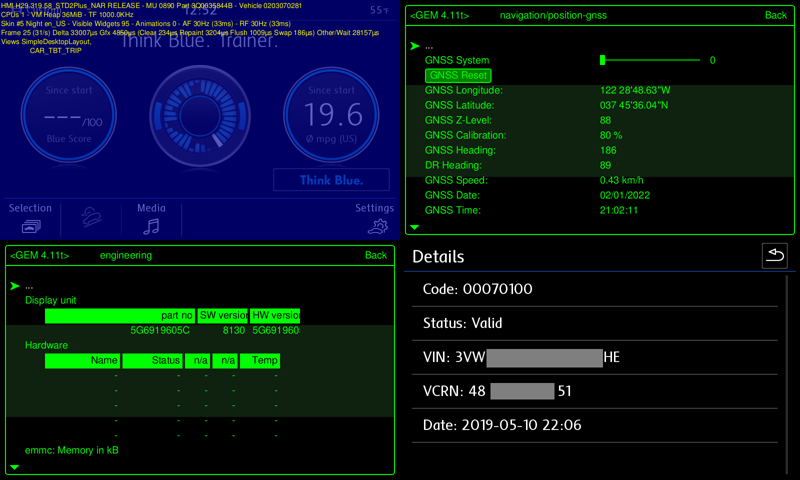Click the green arrow in engineering panel
The image size is (800, 480).
(x=15, y=286)
